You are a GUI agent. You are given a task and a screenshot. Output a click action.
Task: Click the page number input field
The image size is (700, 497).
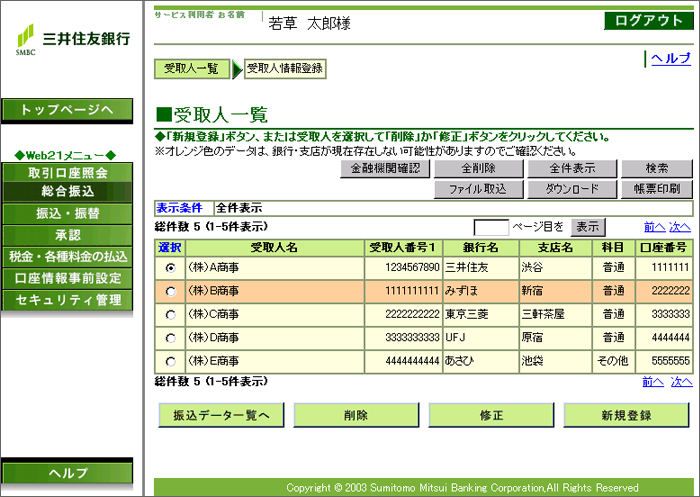coord(491,227)
